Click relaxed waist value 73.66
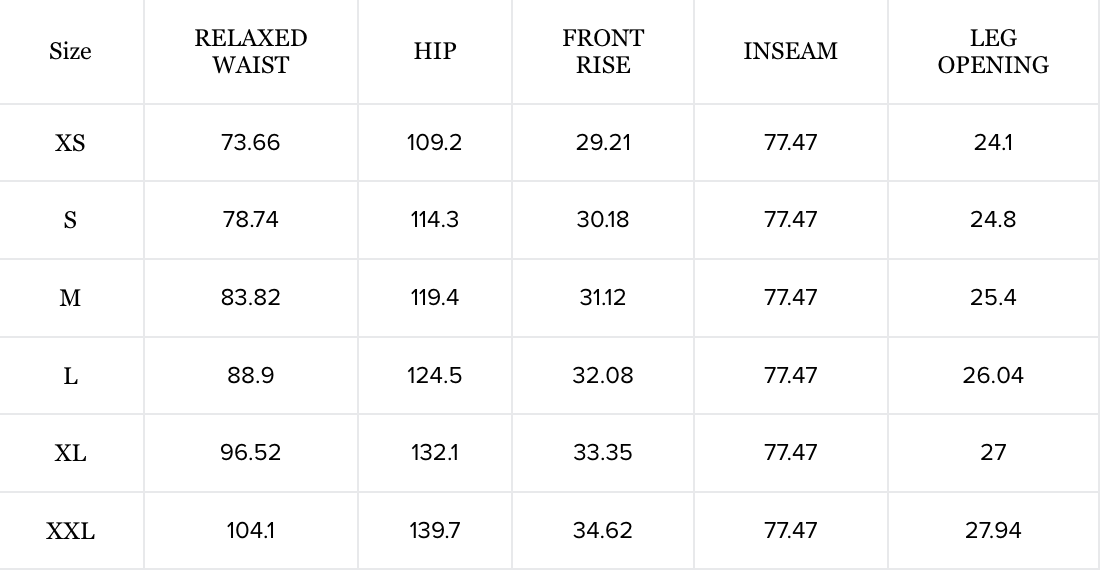The image size is (1100, 570). (x=251, y=142)
